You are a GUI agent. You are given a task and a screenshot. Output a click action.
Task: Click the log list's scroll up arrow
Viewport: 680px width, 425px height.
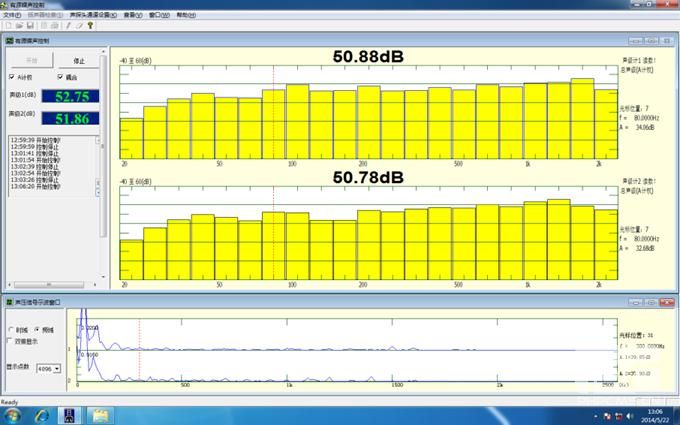point(98,140)
